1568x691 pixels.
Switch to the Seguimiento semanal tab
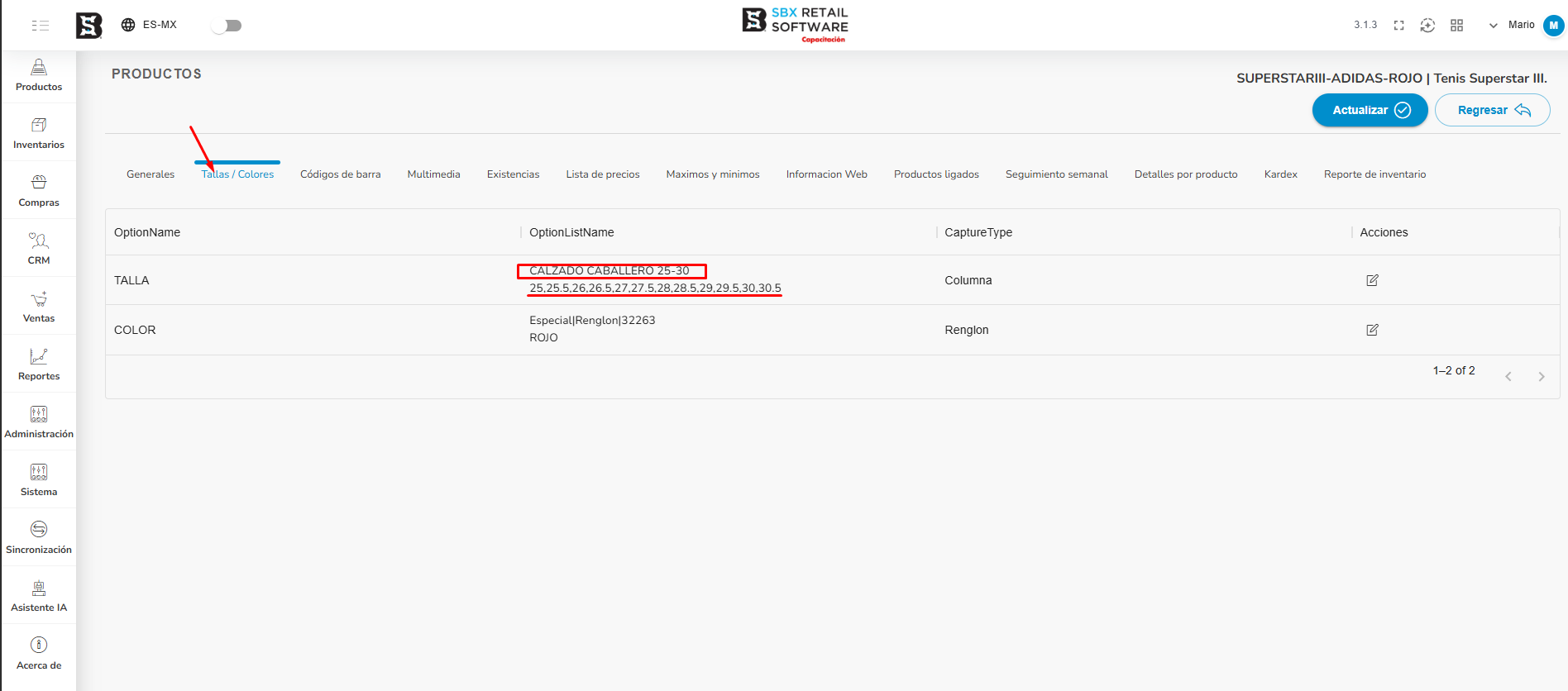click(x=1056, y=174)
